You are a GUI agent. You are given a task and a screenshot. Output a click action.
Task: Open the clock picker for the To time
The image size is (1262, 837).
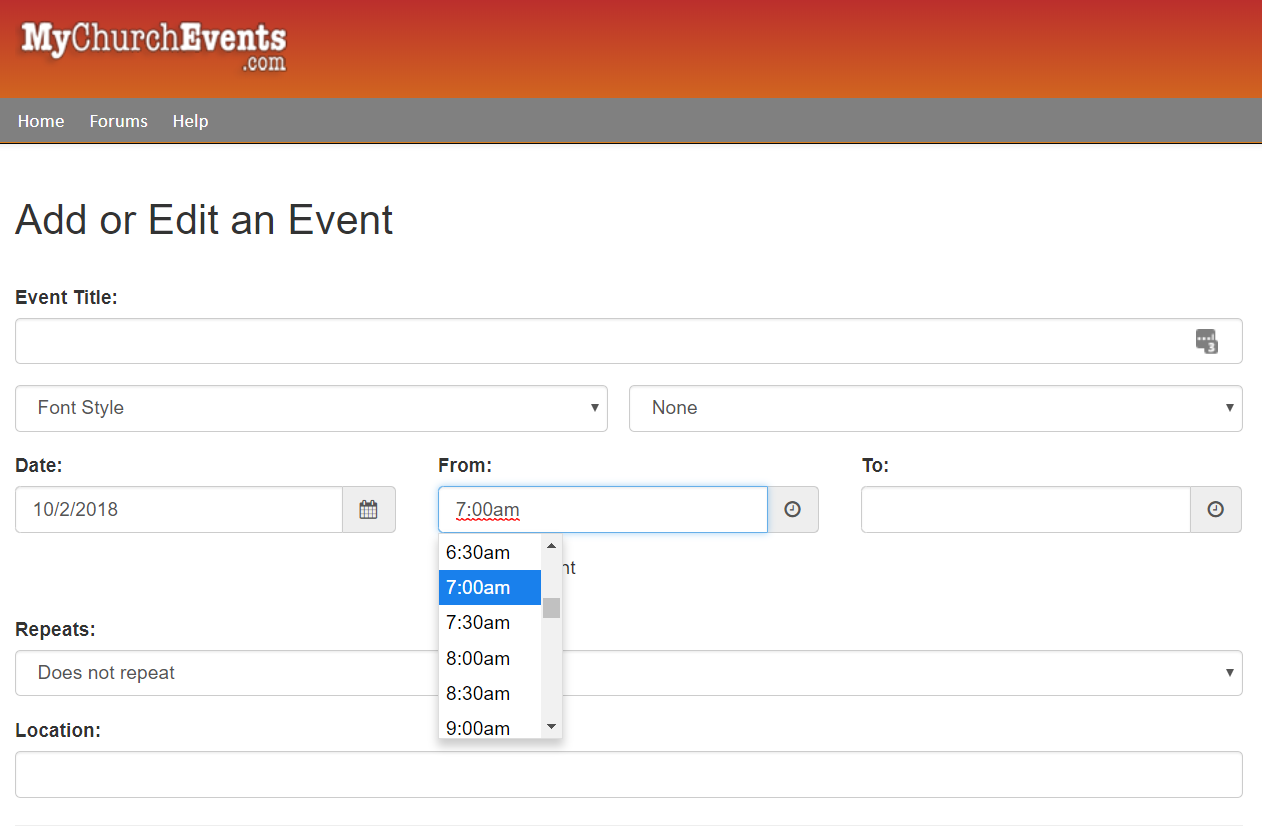[x=1215, y=509]
